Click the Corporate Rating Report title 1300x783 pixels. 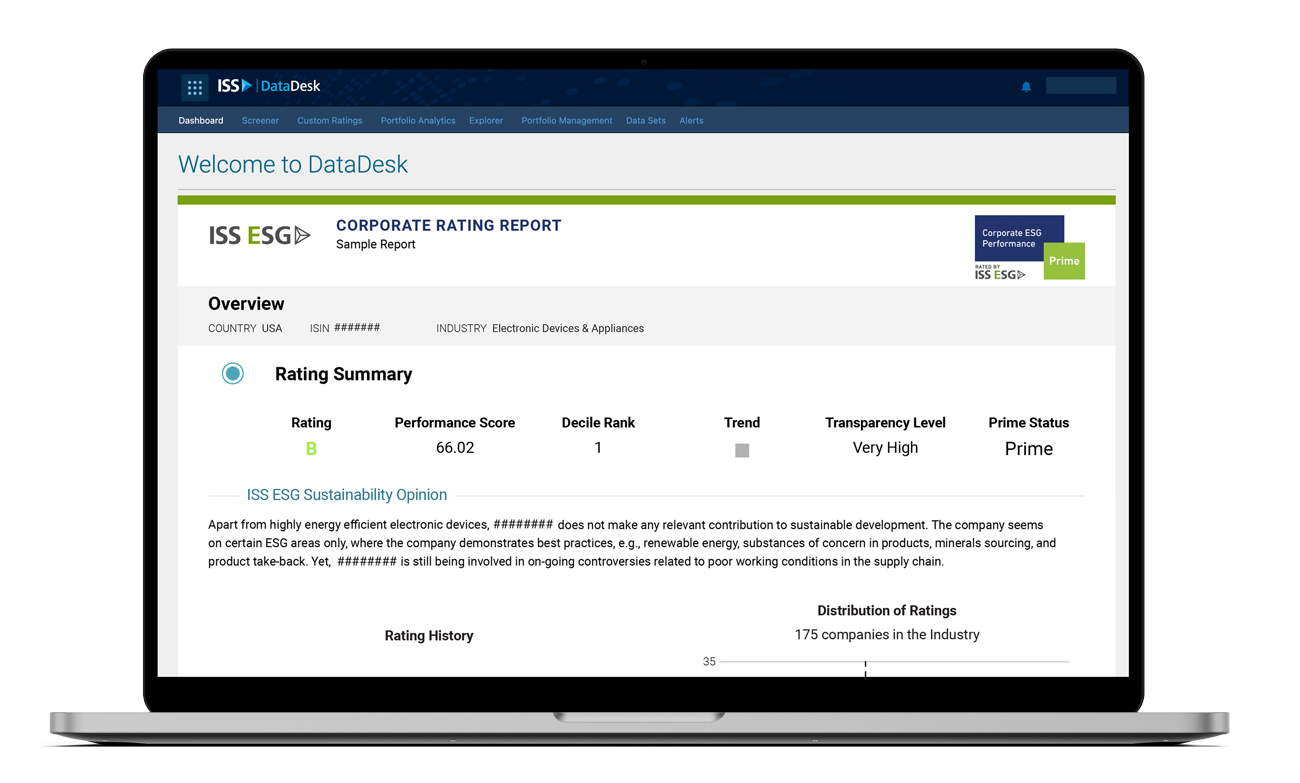[x=449, y=226]
